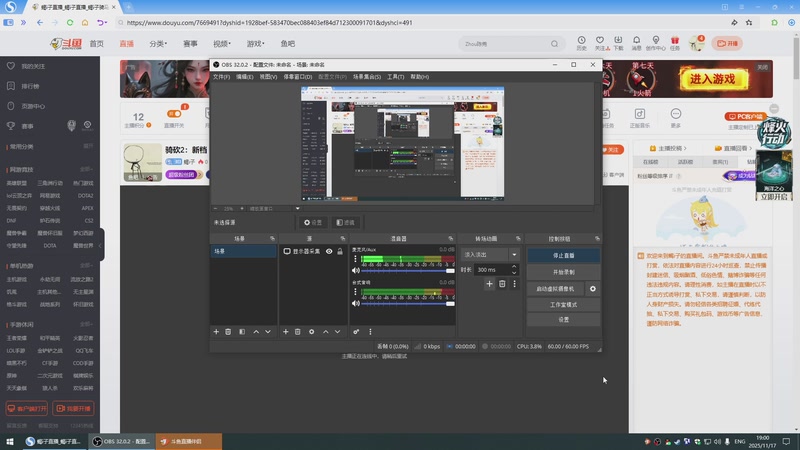Remove selected scene with Scenes panel trash icon
Screen dimensions: 800x450
[228, 332]
